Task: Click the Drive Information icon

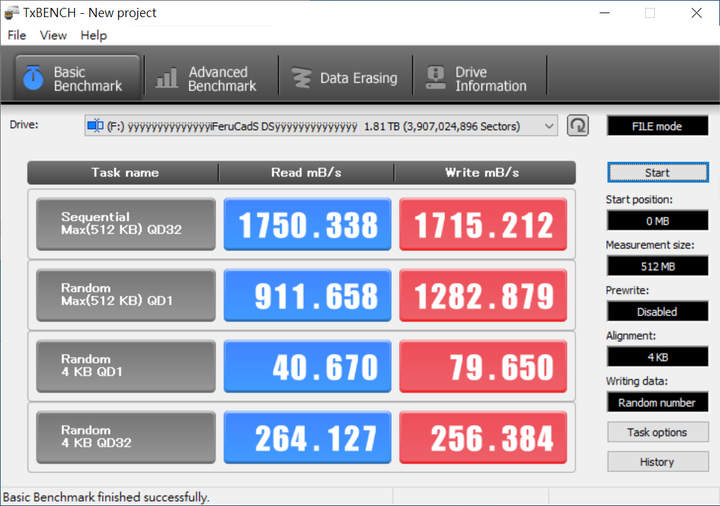Action: (435, 78)
